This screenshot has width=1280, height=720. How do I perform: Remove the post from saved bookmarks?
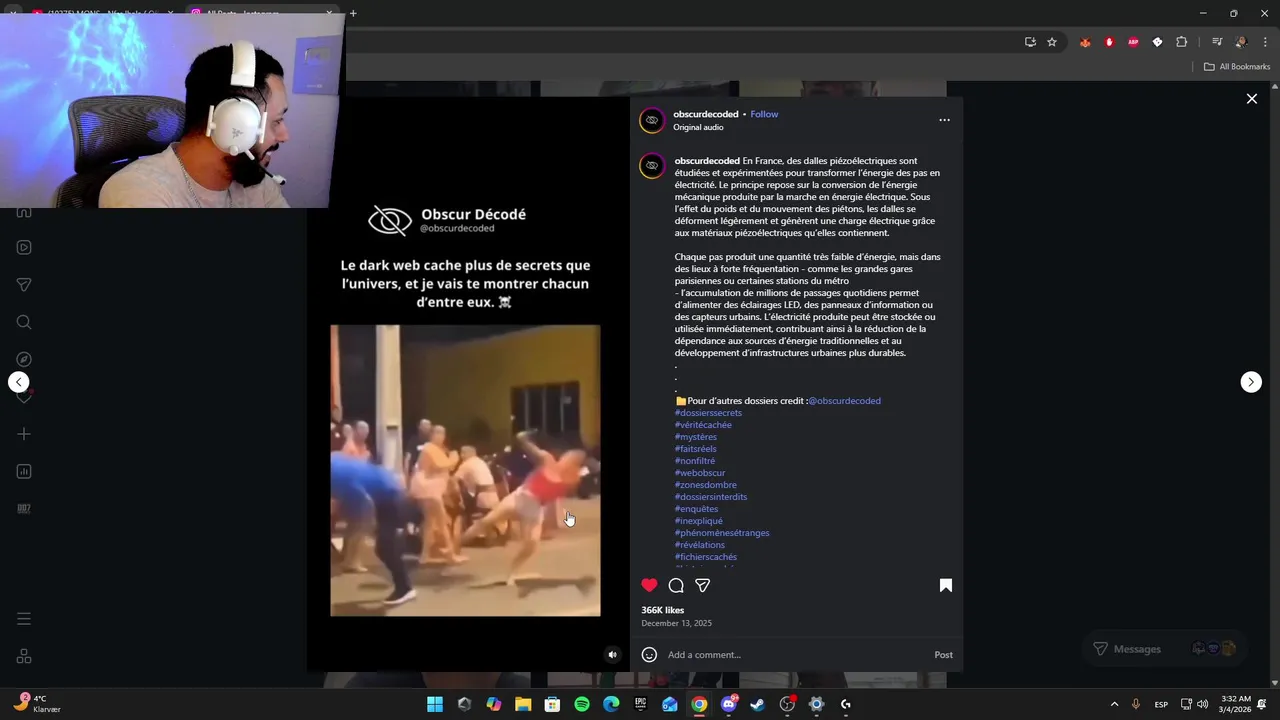tap(946, 585)
